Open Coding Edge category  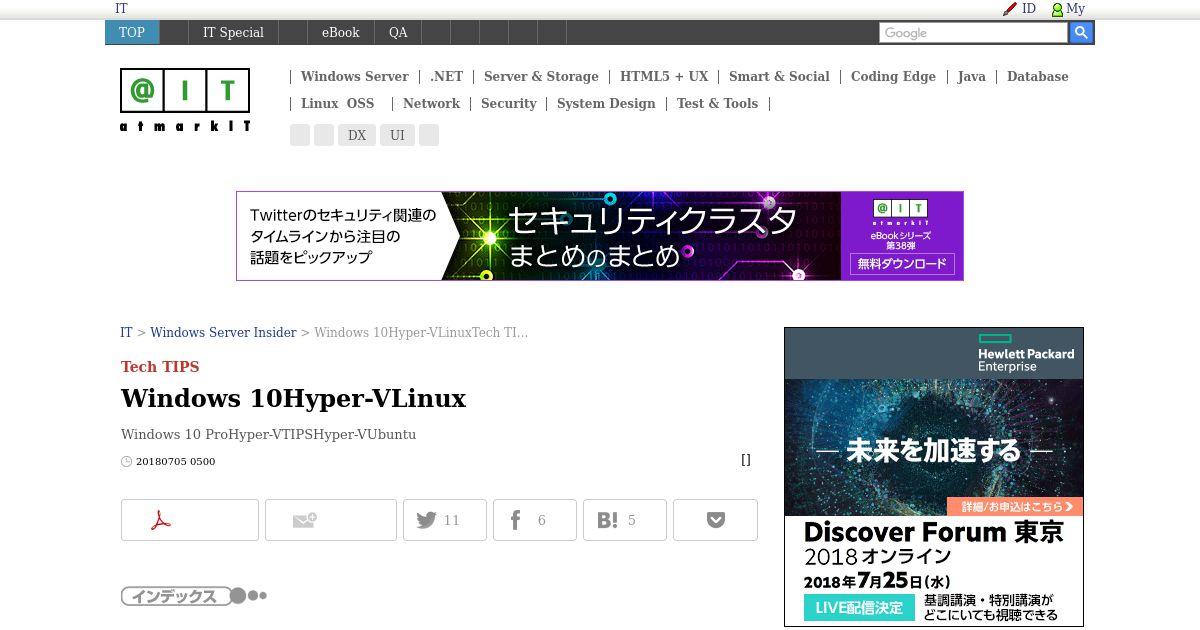[893, 76]
